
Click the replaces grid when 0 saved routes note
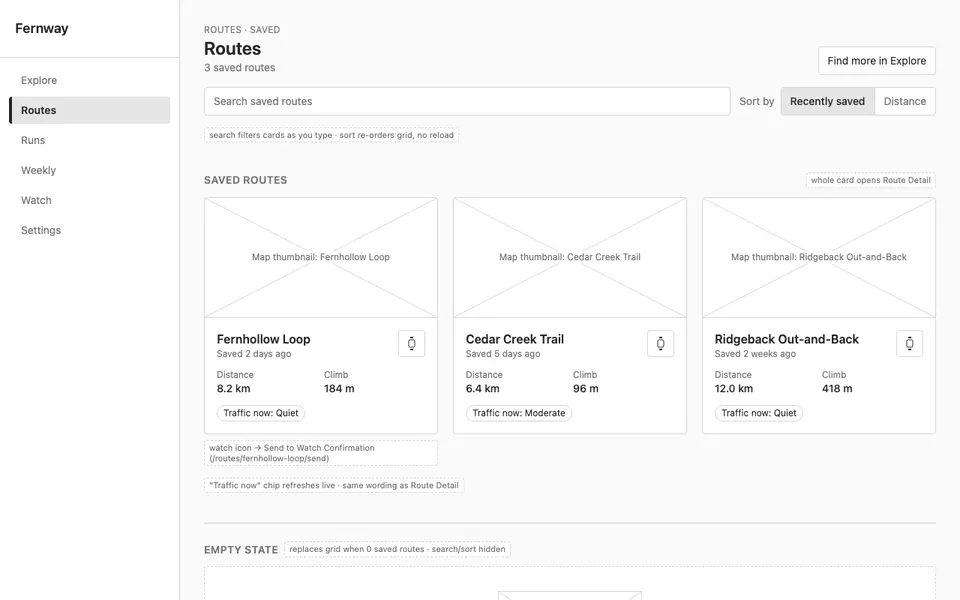click(x=397, y=549)
